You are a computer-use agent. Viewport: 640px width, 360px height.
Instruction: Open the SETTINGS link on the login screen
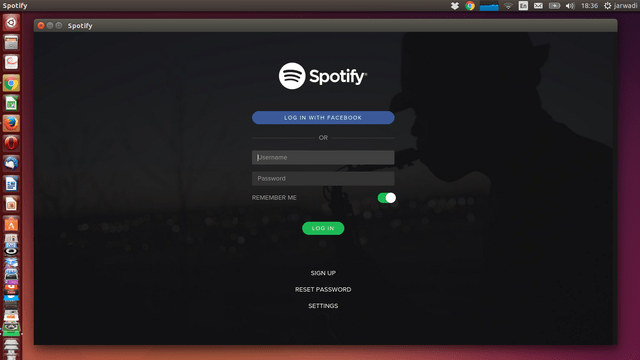click(323, 306)
